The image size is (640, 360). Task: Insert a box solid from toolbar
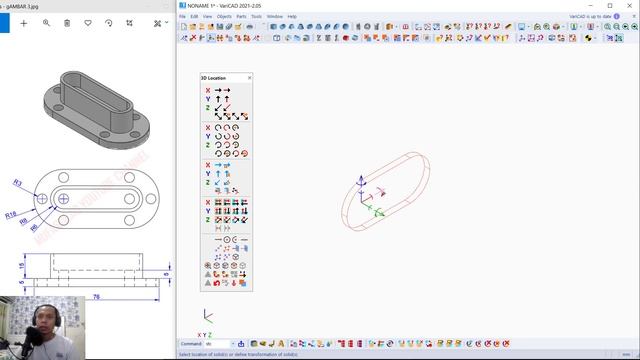(273, 27)
